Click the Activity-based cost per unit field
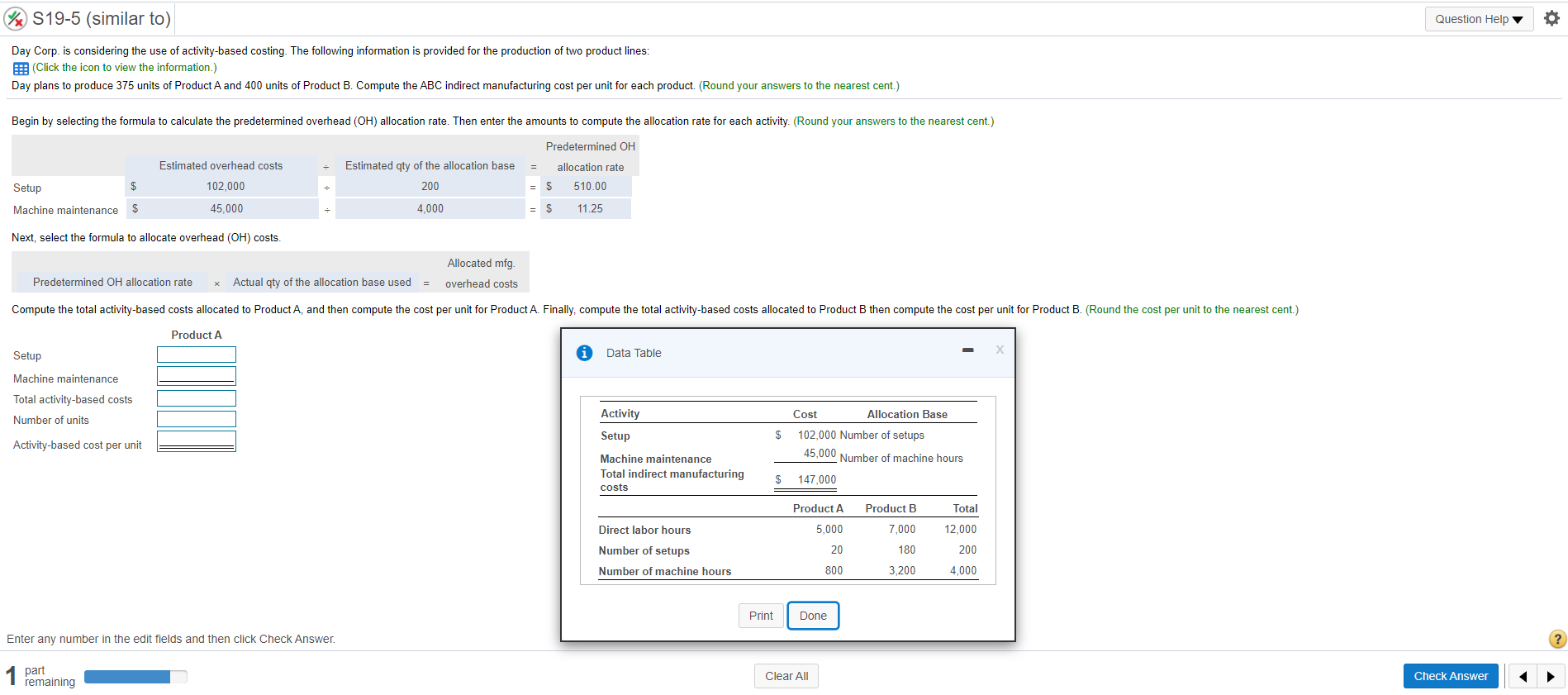The image size is (1568, 695). coord(197,441)
